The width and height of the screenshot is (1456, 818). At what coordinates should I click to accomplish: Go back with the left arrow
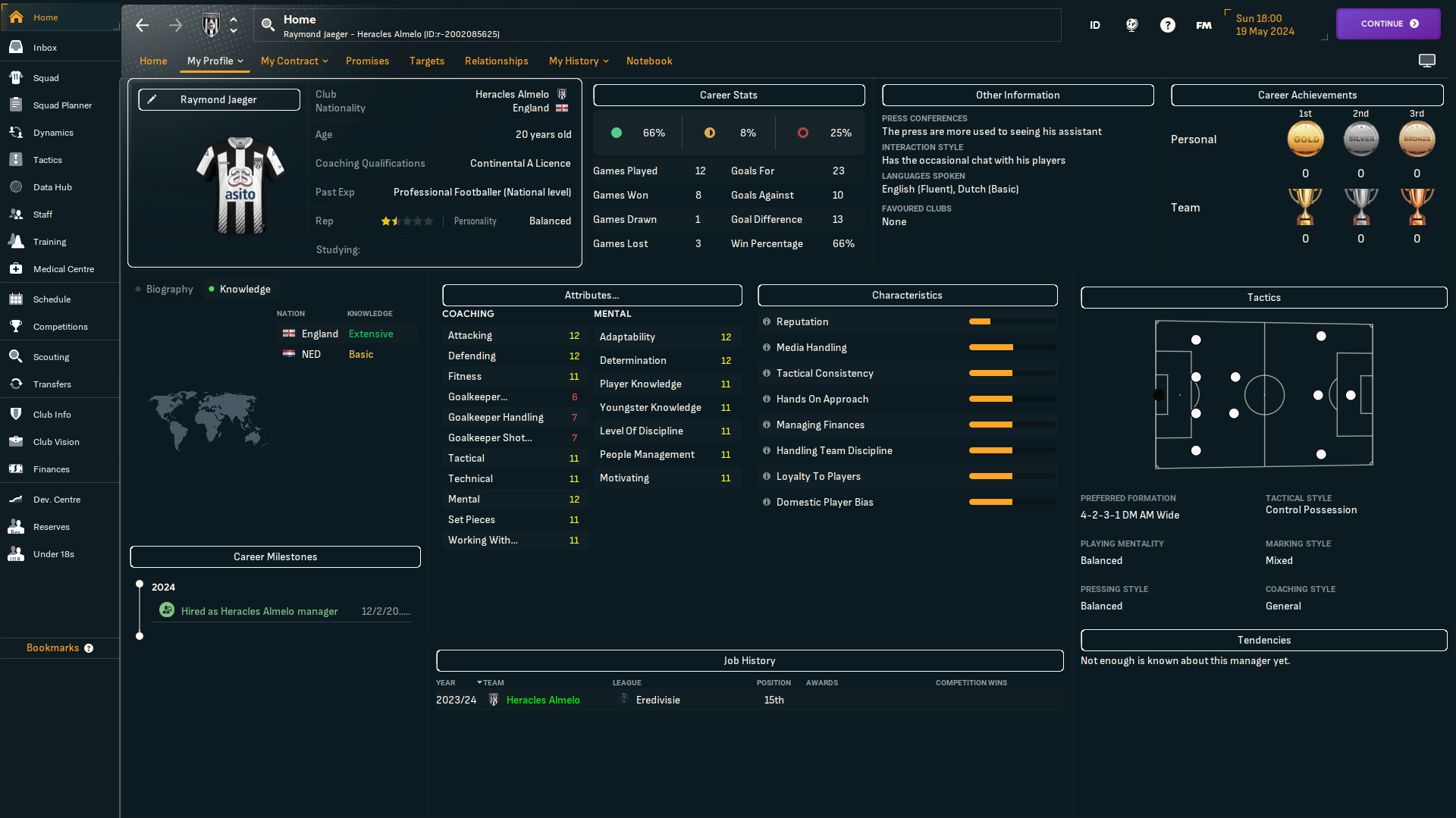[x=142, y=25]
